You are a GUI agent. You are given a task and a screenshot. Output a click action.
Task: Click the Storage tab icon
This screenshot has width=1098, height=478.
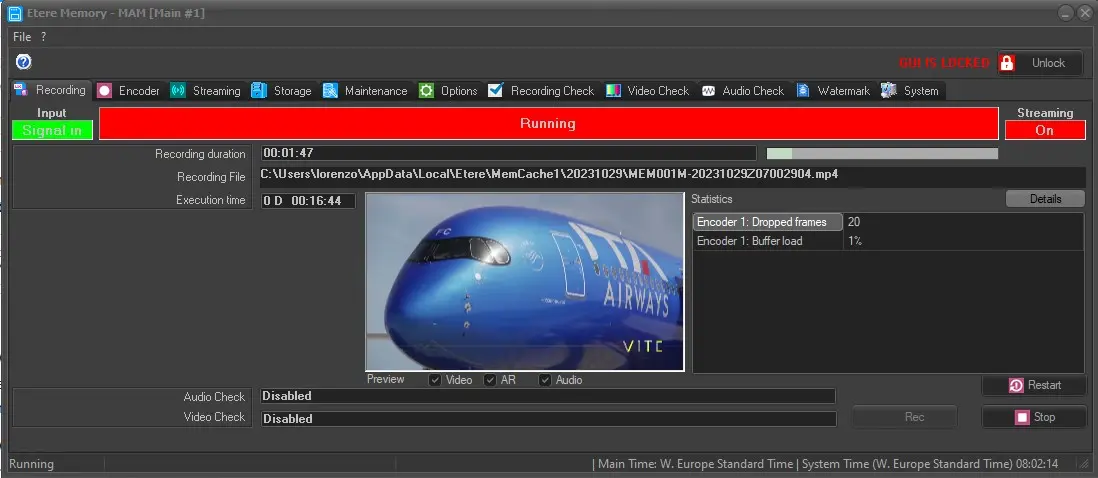click(x=259, y=91)
